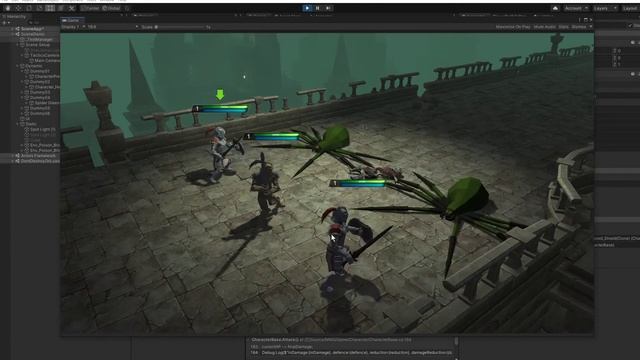Select the Move tool
640x360 pixels.
(x=18, y=8)
